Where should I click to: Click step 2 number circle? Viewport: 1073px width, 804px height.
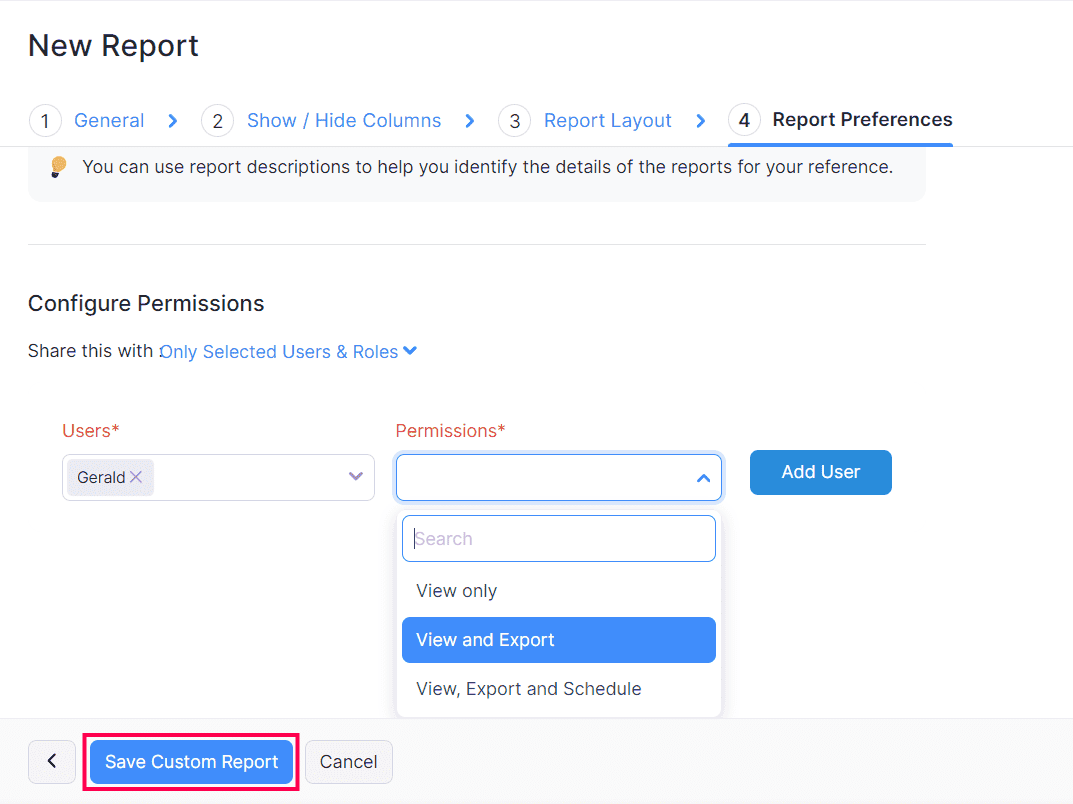click(x=217, y=121)
